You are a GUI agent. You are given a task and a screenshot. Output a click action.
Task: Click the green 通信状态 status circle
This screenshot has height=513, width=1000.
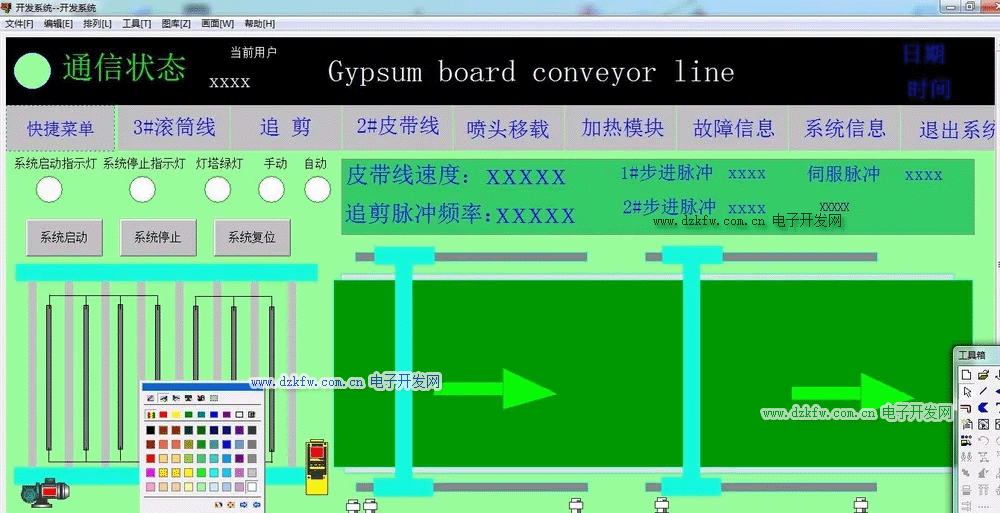[33, 70]
